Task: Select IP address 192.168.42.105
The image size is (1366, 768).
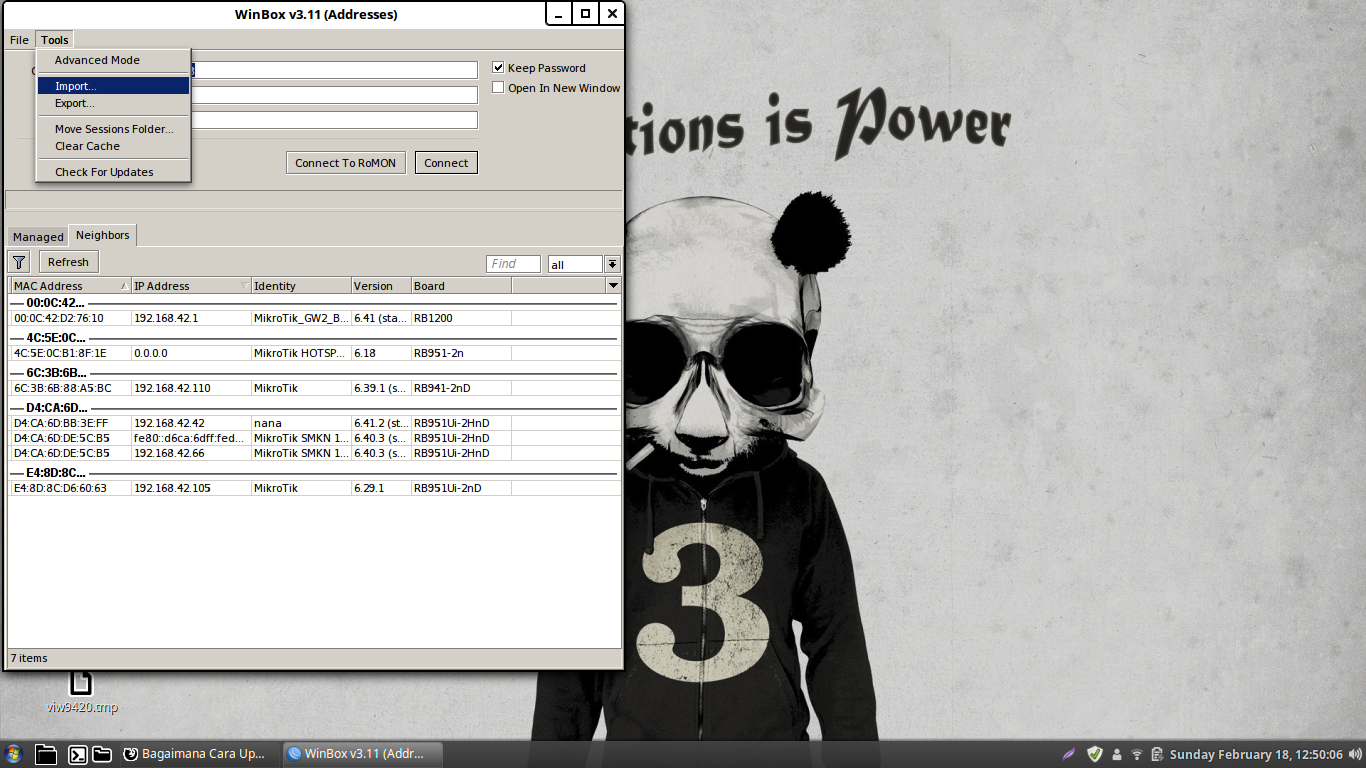Action: click(172, 488)
